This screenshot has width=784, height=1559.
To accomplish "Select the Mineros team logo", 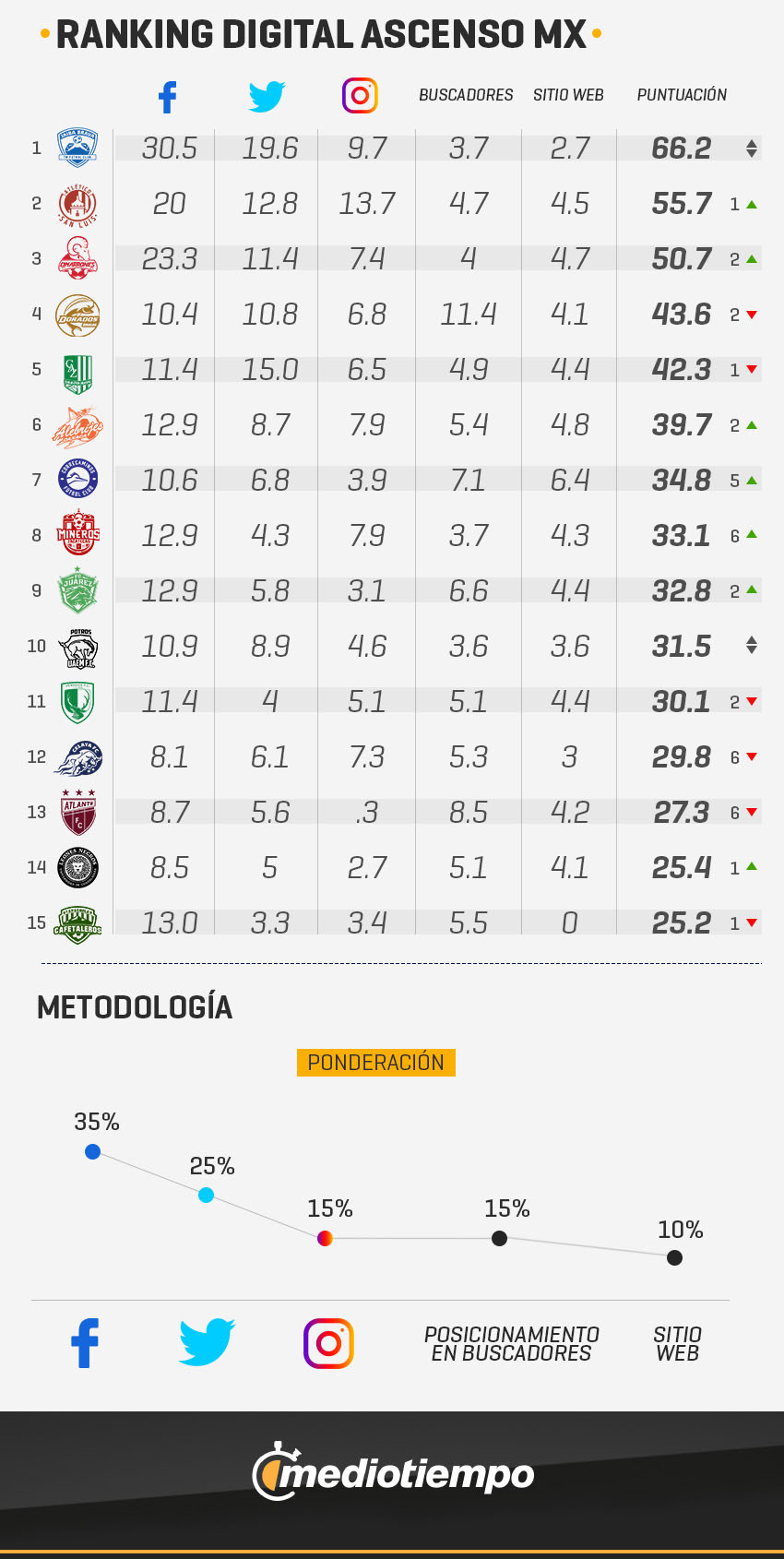I will [77, 534].
